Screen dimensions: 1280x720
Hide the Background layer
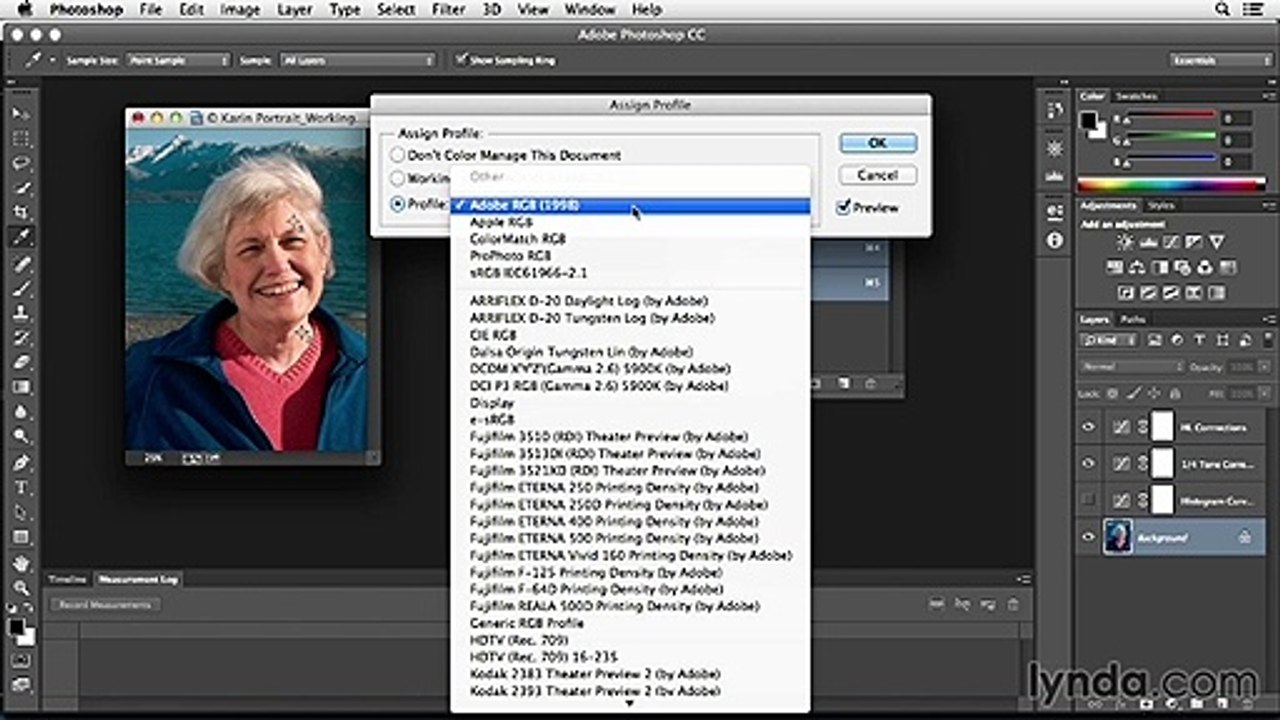click(x=1089, y=537)
